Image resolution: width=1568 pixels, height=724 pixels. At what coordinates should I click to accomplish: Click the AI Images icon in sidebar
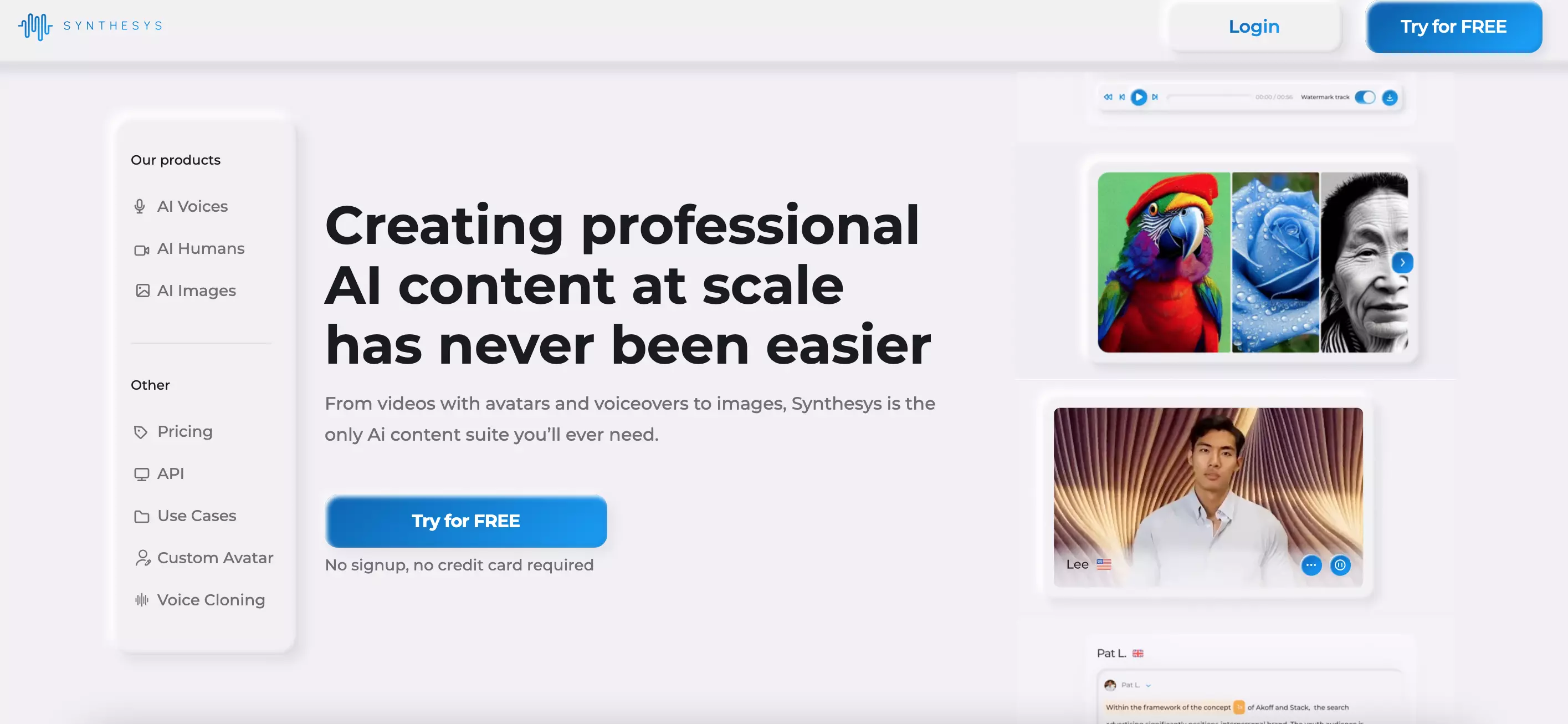click(x=140, y=290)
